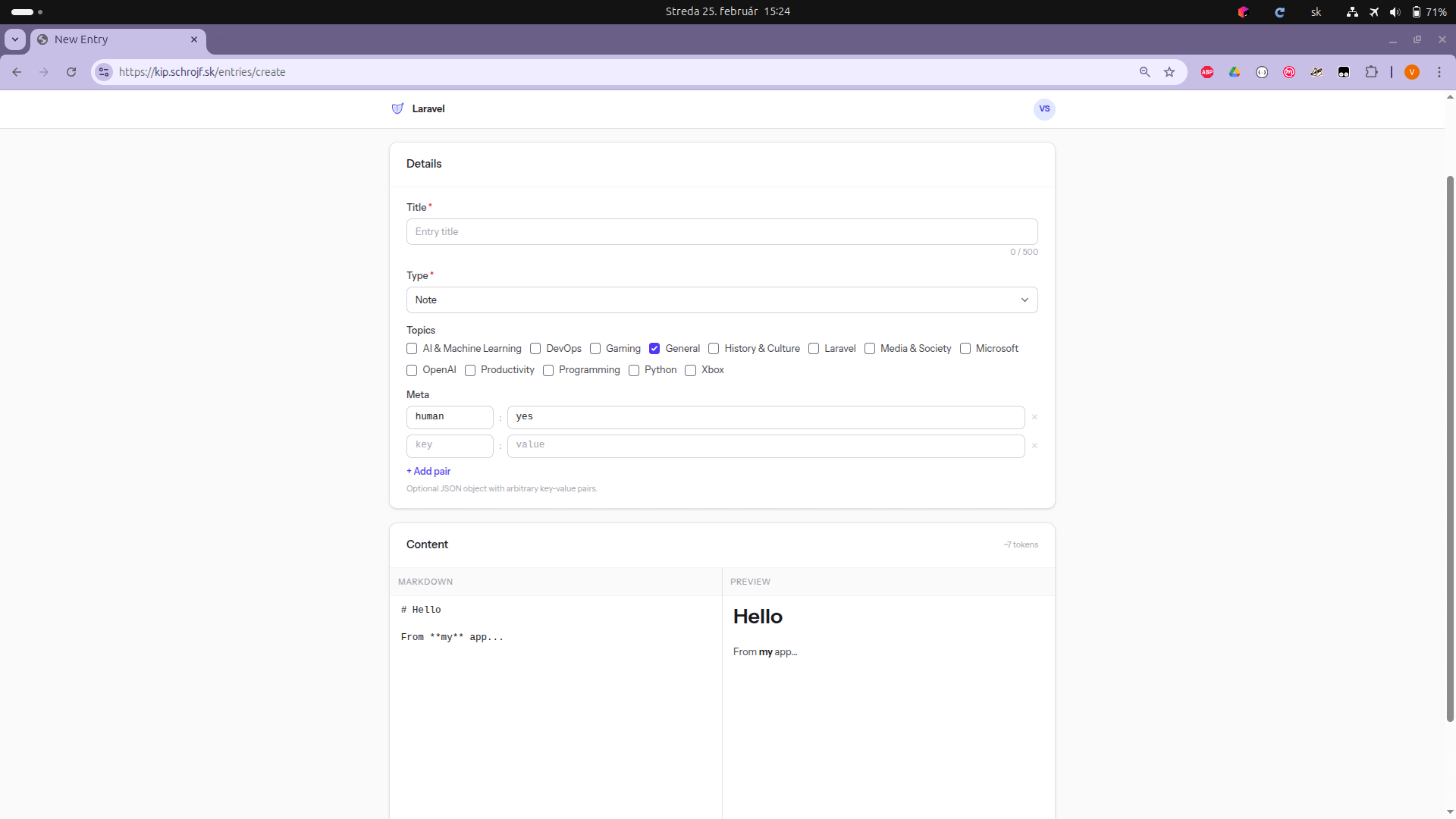Go back to the previous page
Viewport: 1456px width, 819px height.
point(17,72)
